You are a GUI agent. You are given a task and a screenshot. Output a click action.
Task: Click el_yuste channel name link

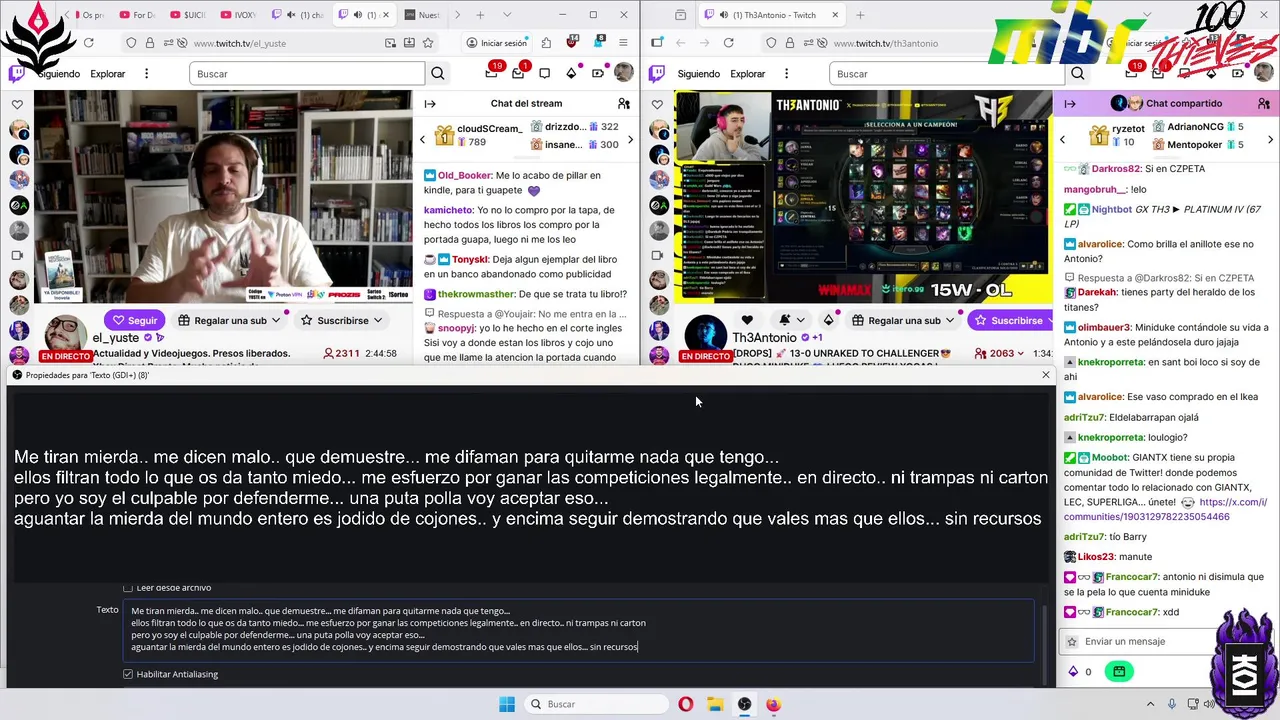coord(116,338)
